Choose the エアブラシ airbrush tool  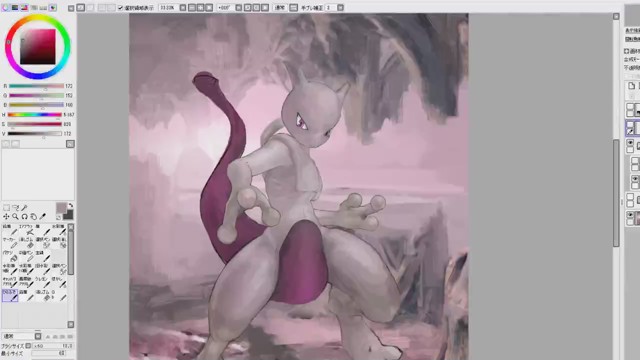(27, 229)
